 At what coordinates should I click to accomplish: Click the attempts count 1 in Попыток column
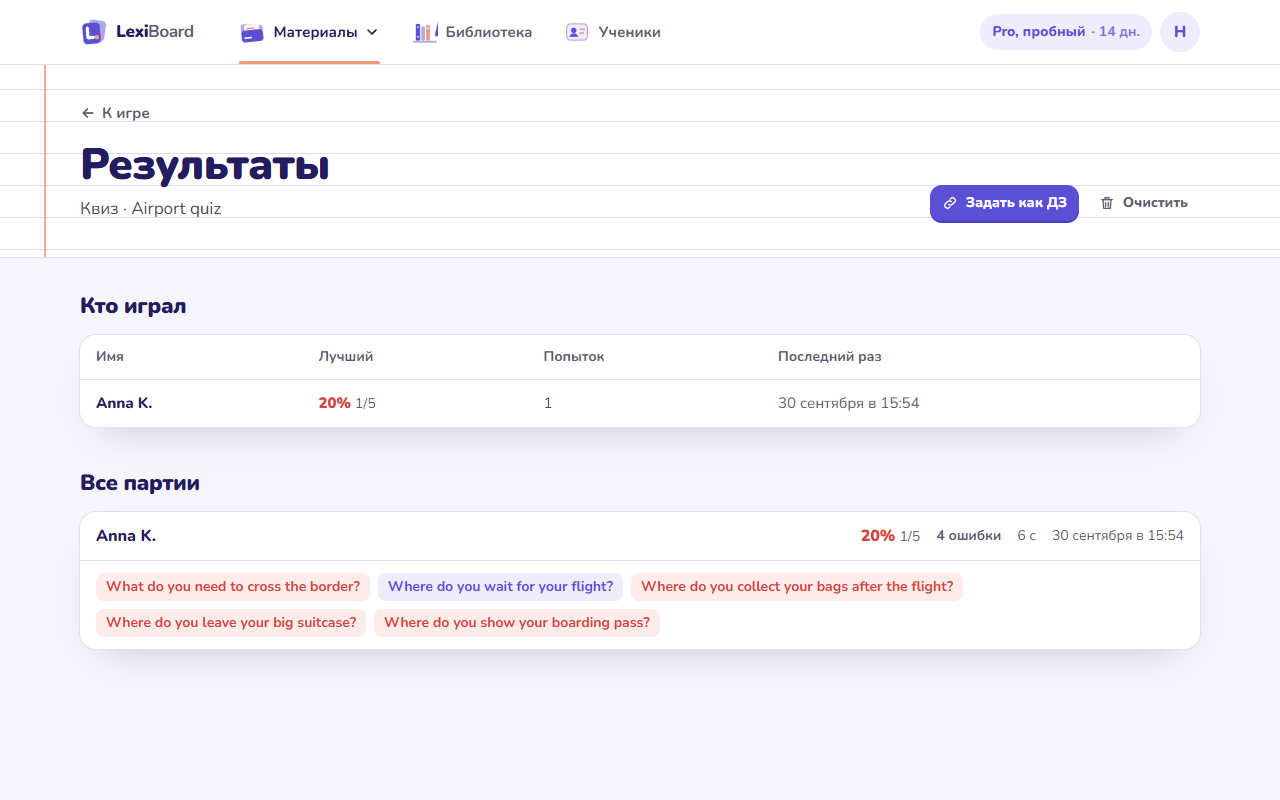[548, 403]
